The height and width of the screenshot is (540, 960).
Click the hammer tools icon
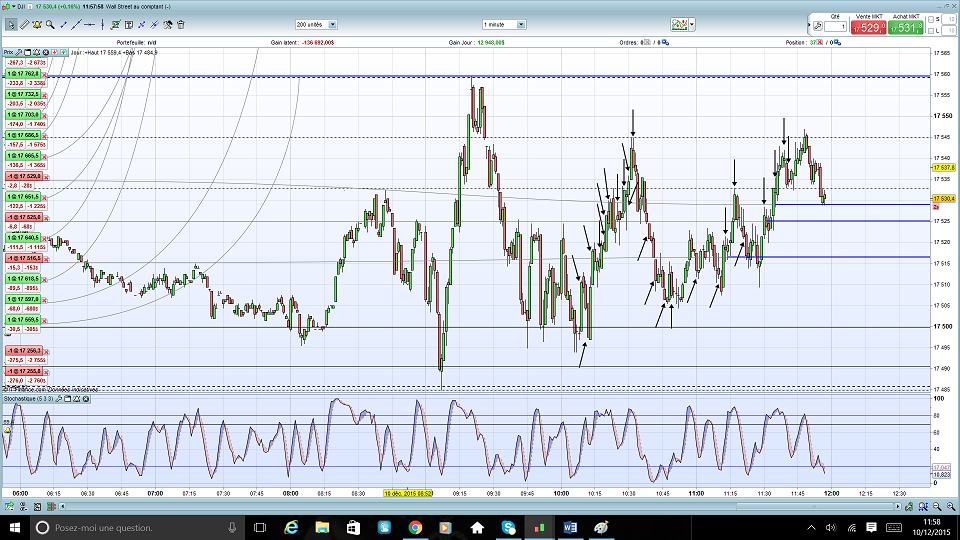tap(168, 24)
